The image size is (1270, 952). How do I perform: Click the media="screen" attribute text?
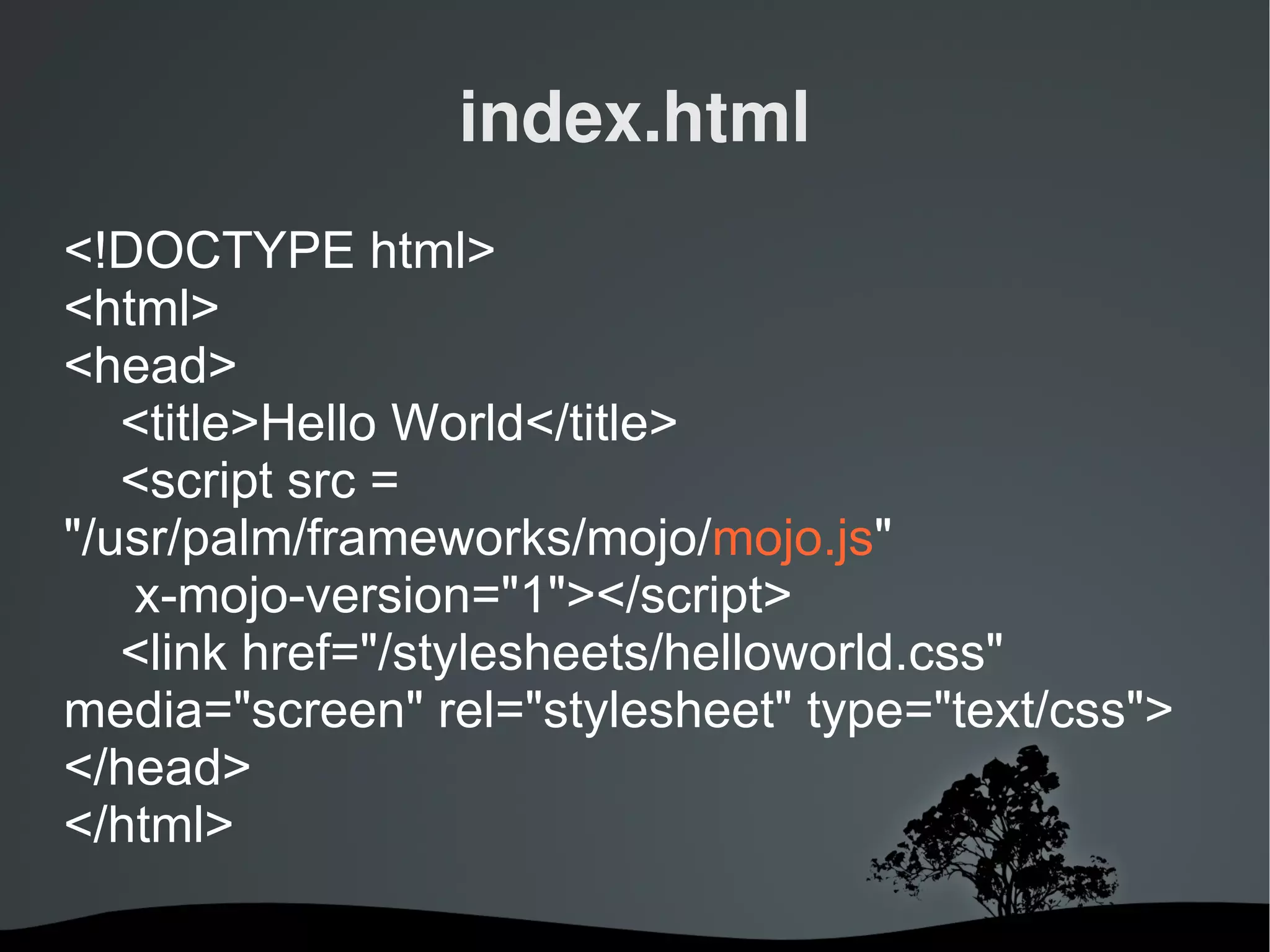tap(244, 710)
